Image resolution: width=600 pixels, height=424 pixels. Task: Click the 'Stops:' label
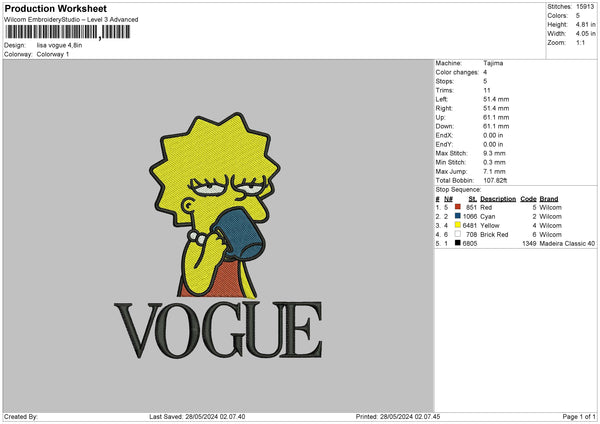tap(444, 81)
